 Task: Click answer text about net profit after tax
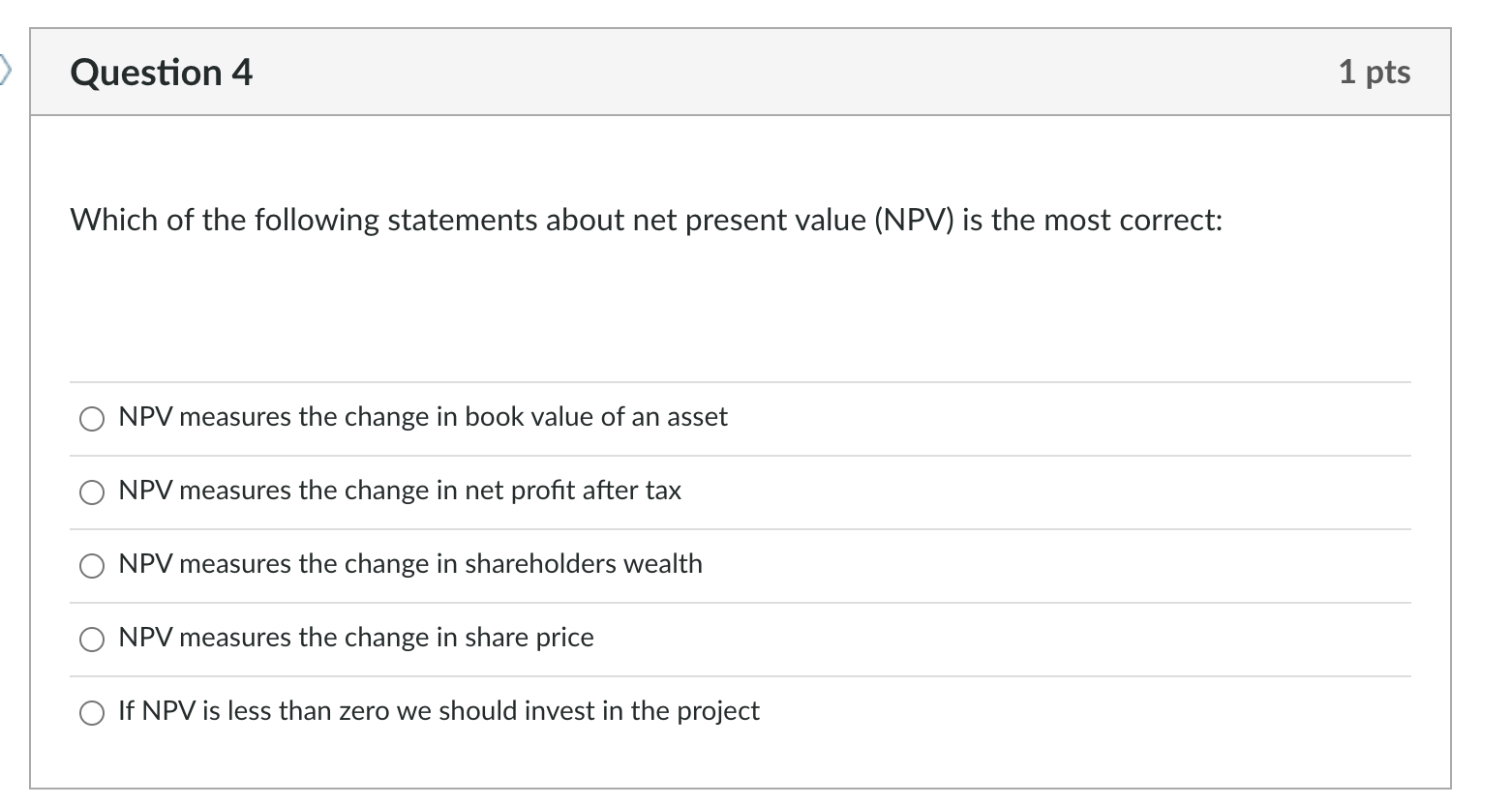pyautogui.click(x=399, y=491)
